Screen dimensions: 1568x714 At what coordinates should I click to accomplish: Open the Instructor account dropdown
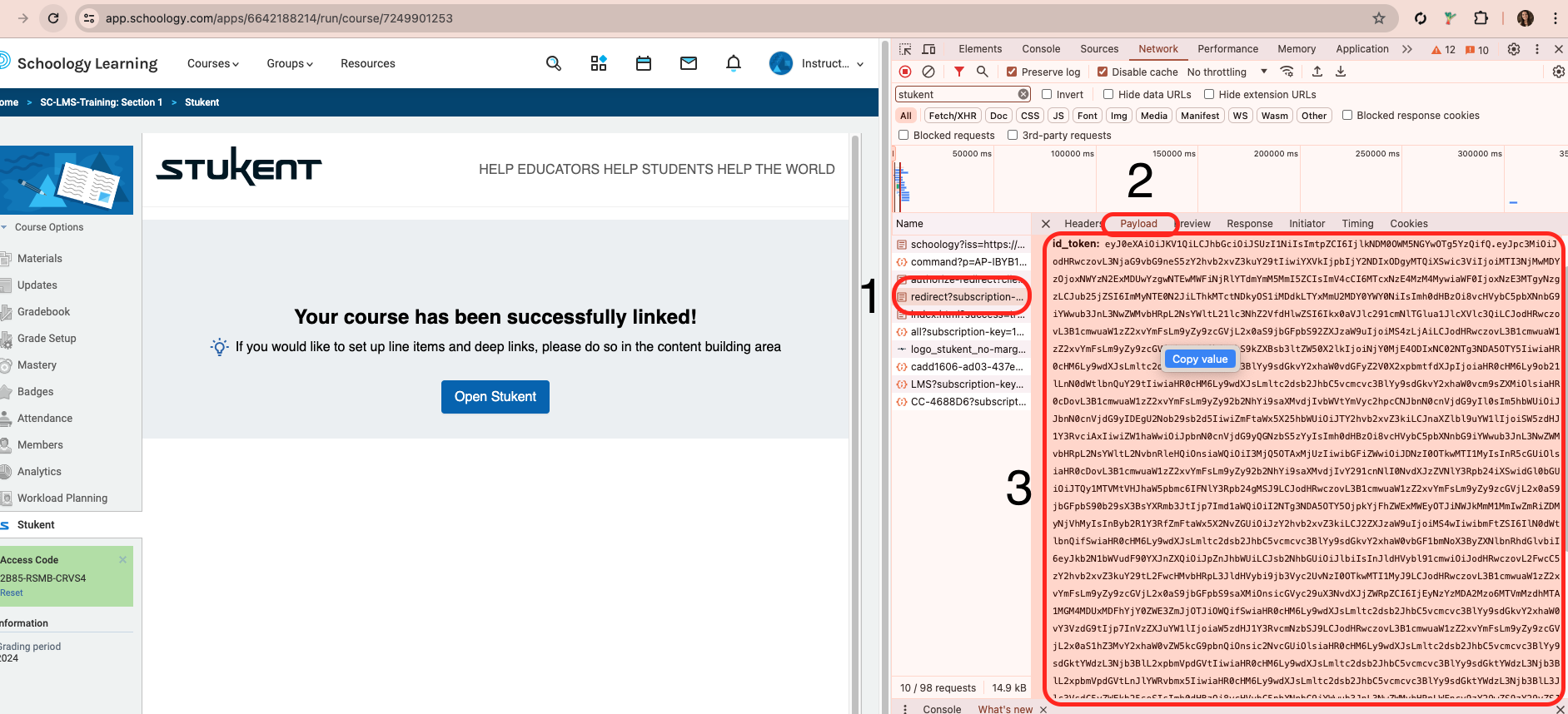tap(817, 63)
